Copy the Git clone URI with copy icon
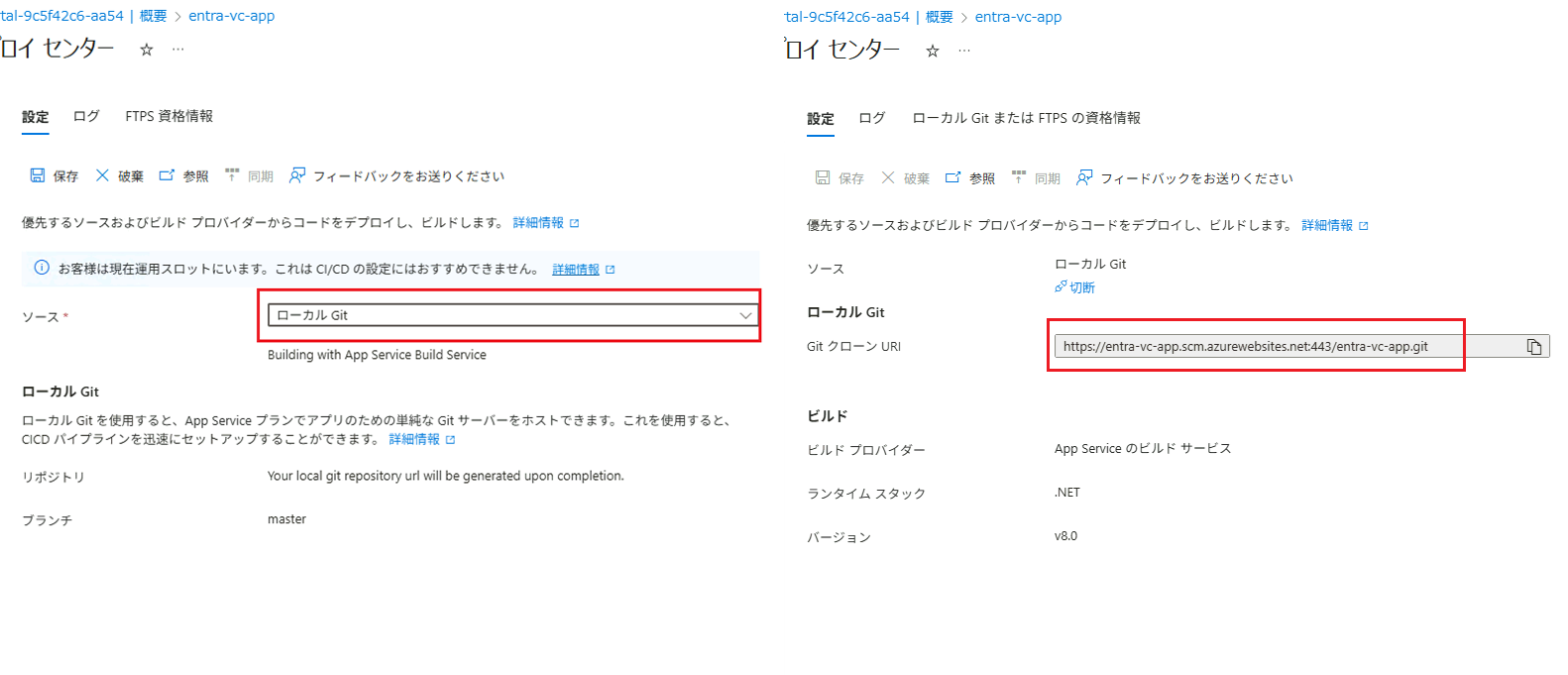The width and height of the screenshot is (1568, 675). (x=1533, y=347)
